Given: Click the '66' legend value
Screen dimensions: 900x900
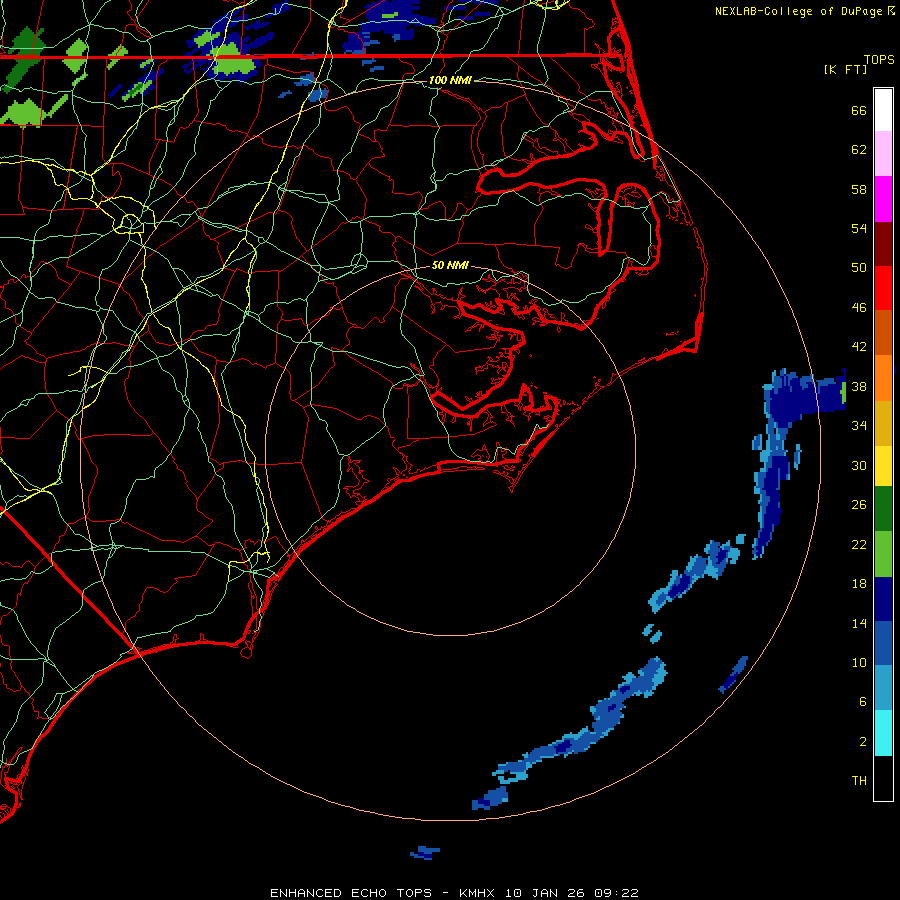Looking at the screenshot, I should (x=859, y=111).
